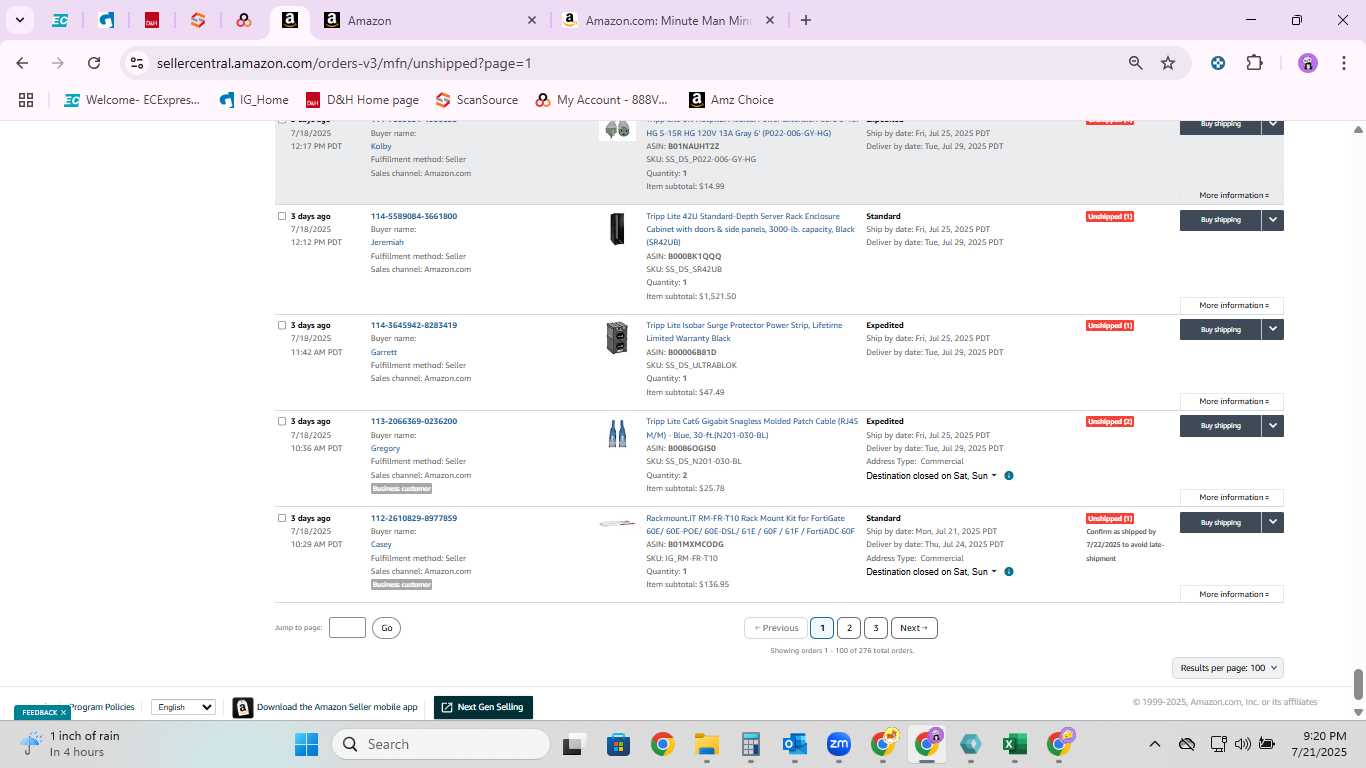This screenshot has width=1366, height=768.
Task: Open the D&H Home page bookmark
Action: click(x=362, y=100)
